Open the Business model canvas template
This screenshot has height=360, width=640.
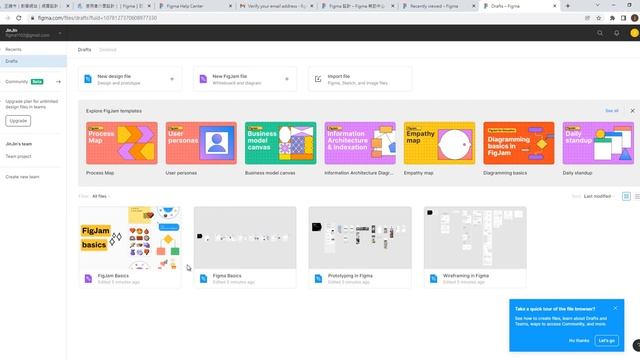(280, 143)
